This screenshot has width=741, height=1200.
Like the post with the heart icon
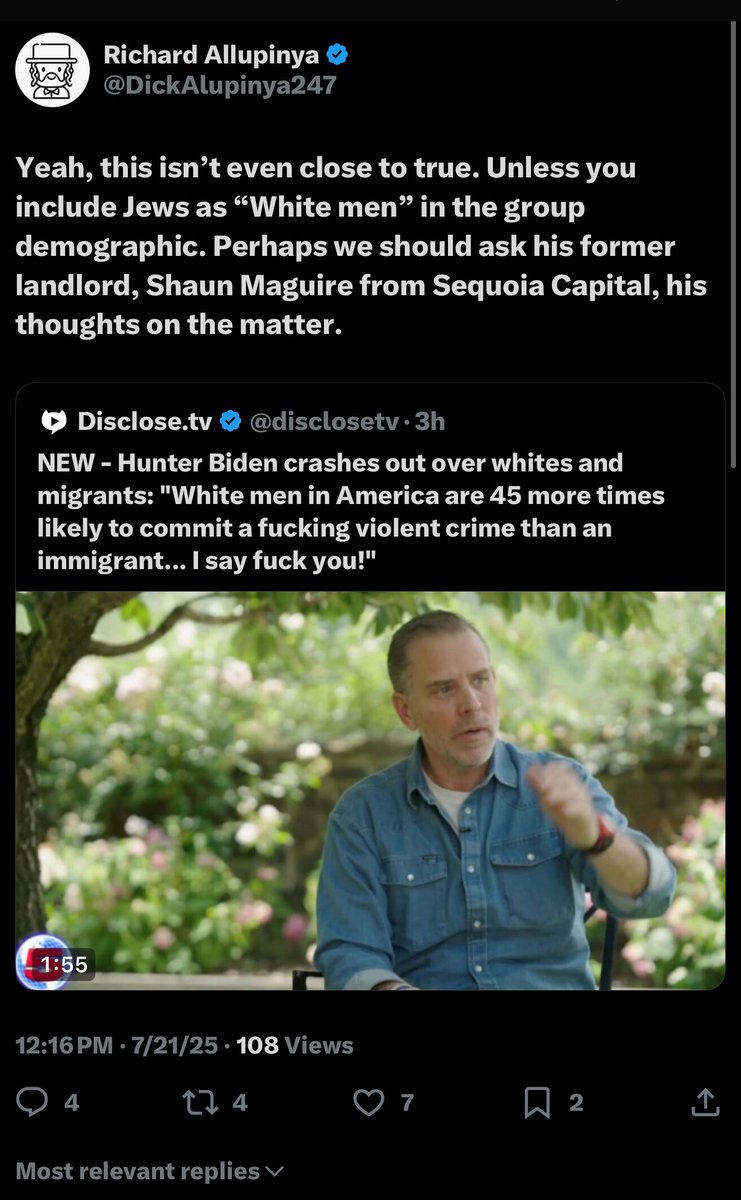pyautogui.click(x=370, y=1102)
